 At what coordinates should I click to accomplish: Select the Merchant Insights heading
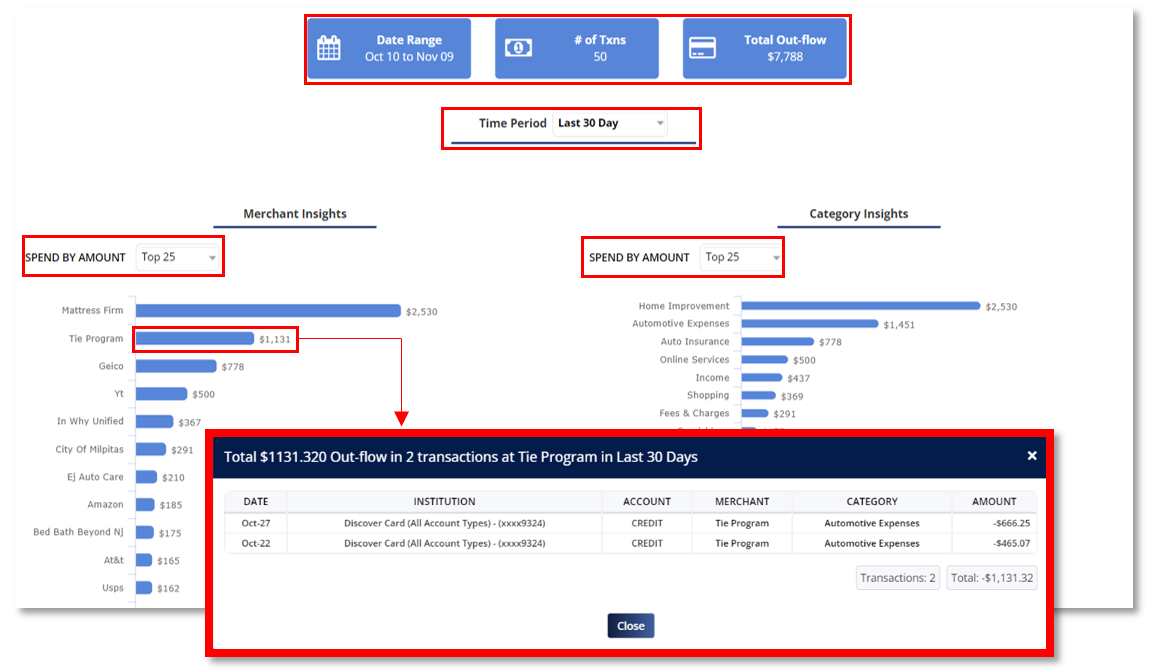[295, 214]
